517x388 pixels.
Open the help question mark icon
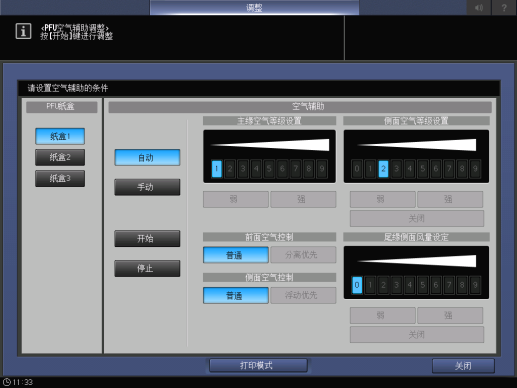504,7
